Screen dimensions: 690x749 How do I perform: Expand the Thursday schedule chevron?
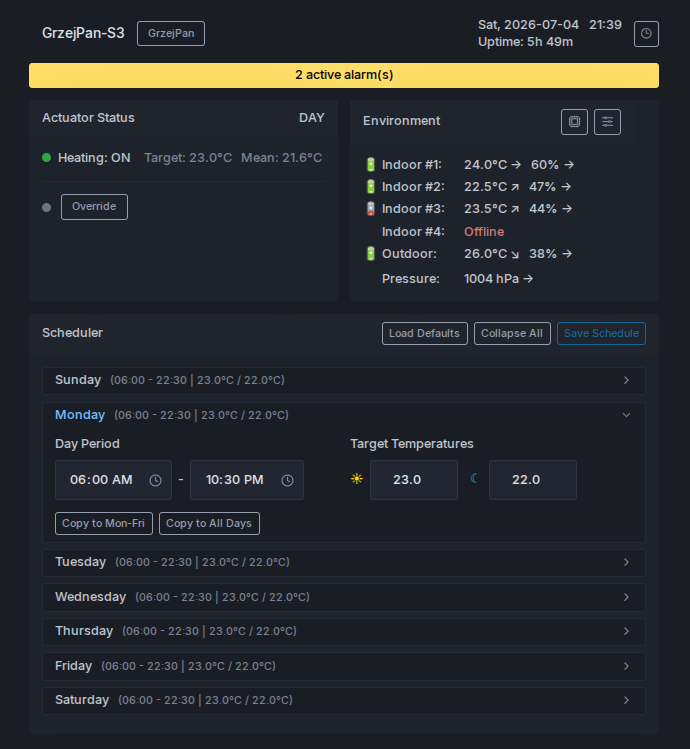pyautogui.click(x=626, y=631)
